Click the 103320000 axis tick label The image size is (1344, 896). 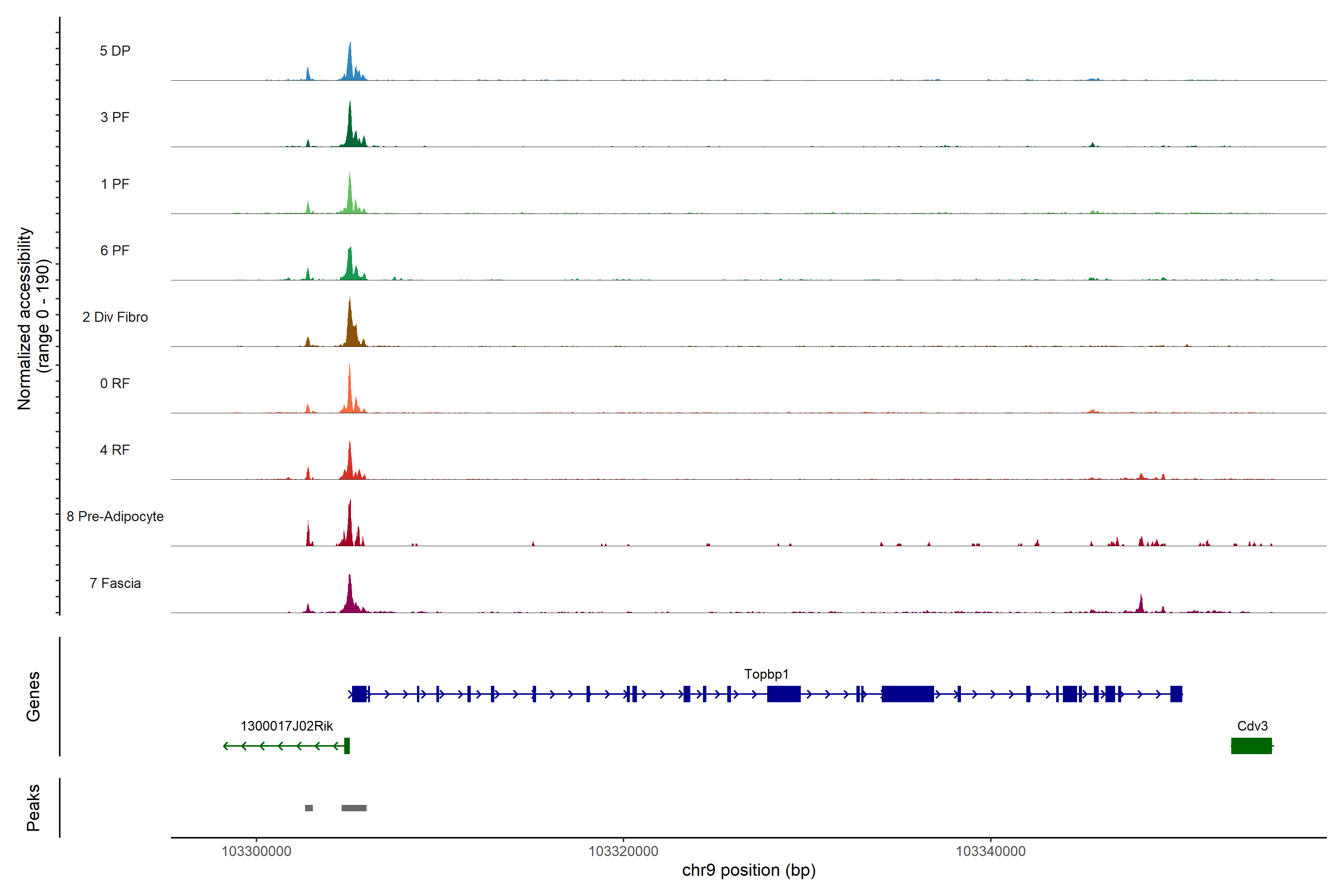pyautogui.click(x=623, y=852)
